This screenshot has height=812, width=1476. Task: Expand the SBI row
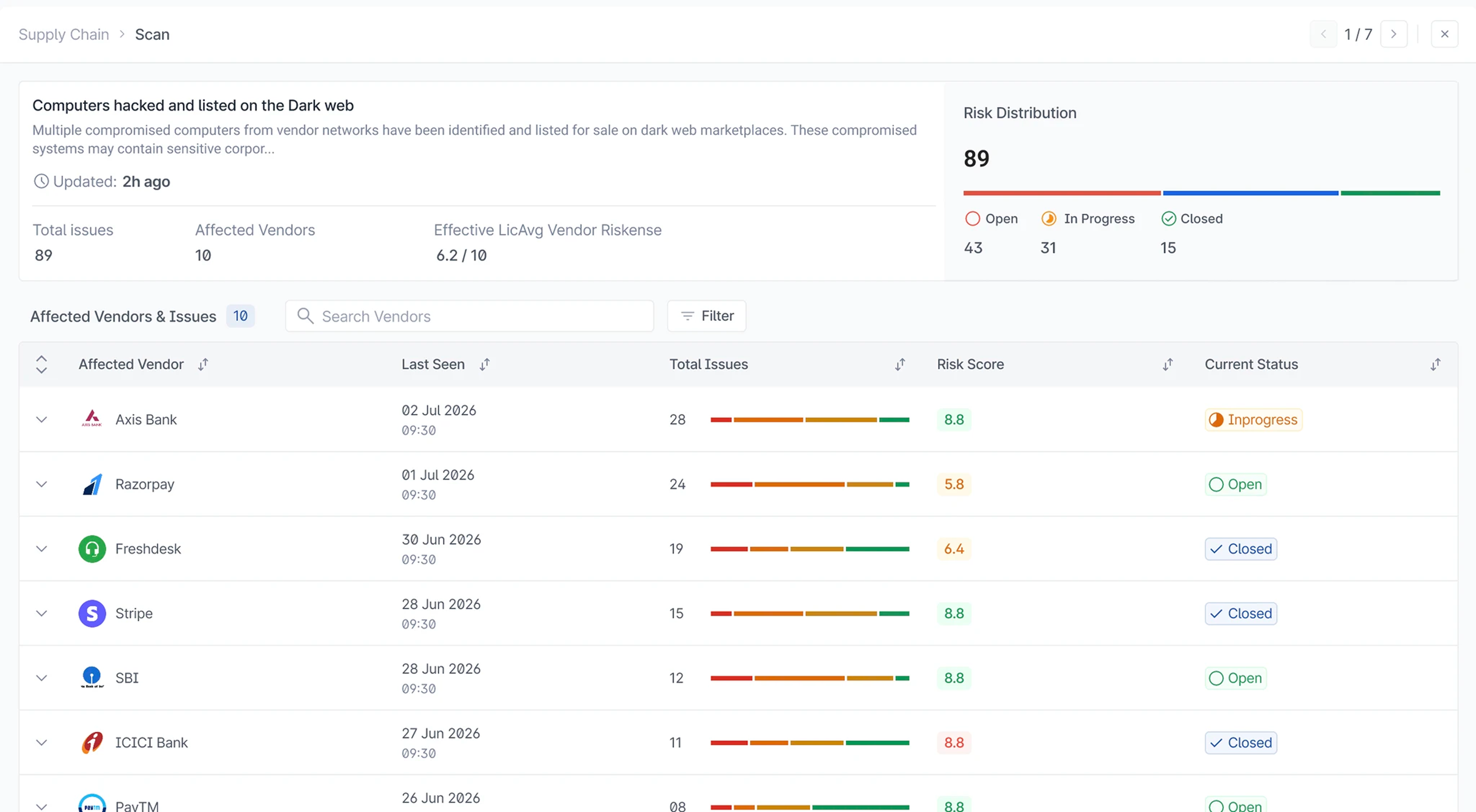(x=41, y=678)
